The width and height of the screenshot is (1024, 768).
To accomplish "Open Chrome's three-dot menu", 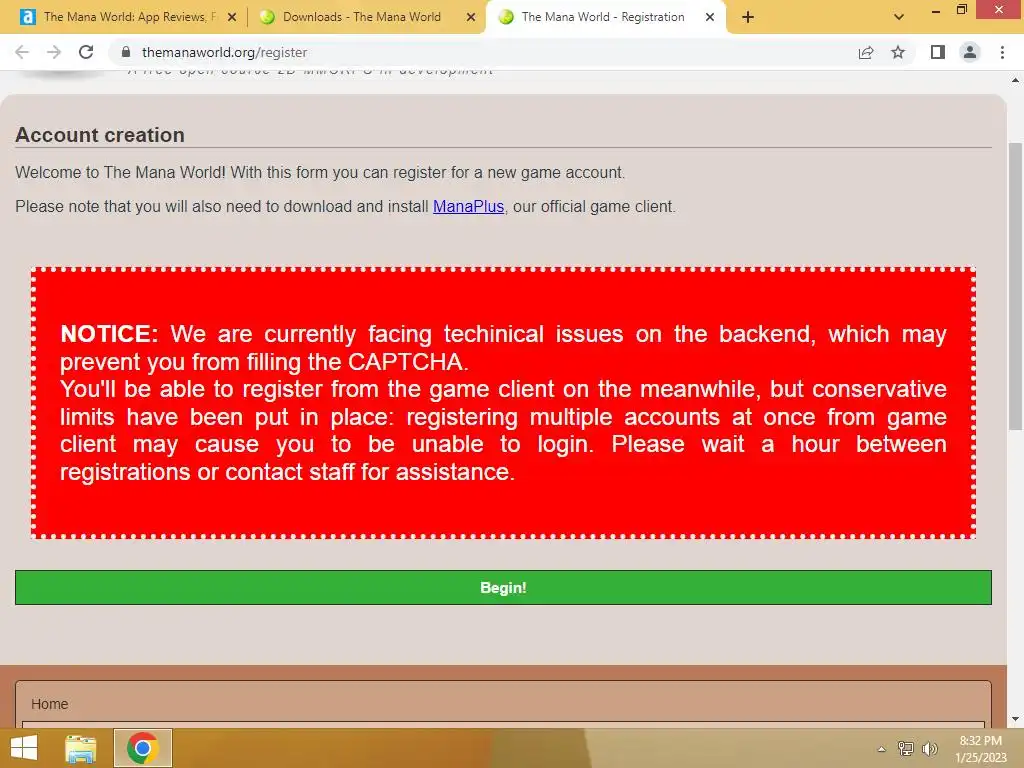I will point(1002,52).
